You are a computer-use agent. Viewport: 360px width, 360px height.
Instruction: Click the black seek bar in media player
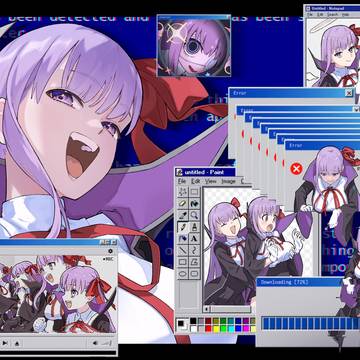(x=58, y=353)
